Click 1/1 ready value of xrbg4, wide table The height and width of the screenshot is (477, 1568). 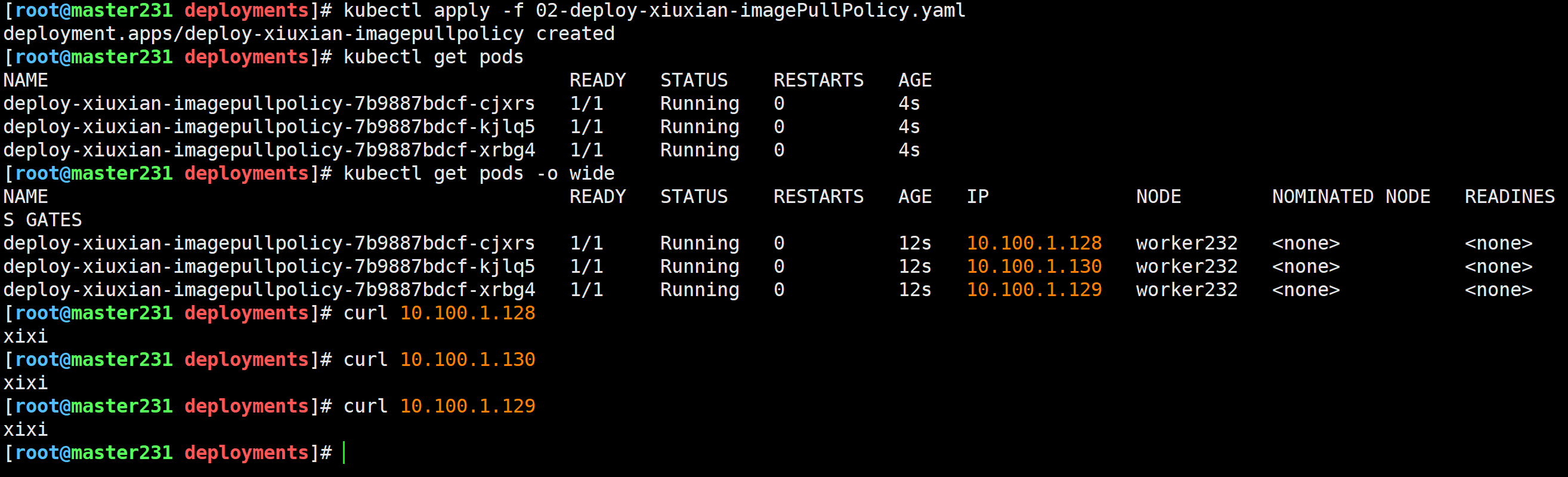click(587, 290)
